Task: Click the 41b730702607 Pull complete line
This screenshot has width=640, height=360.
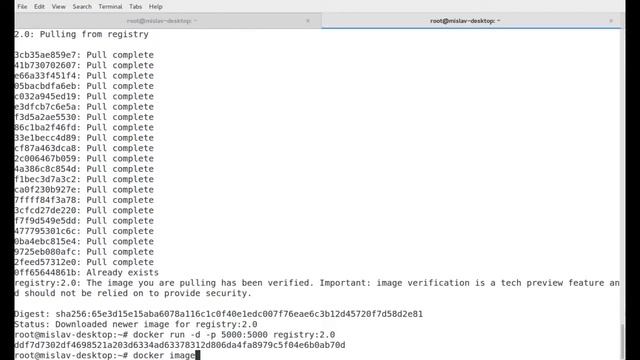Action: 84,65
